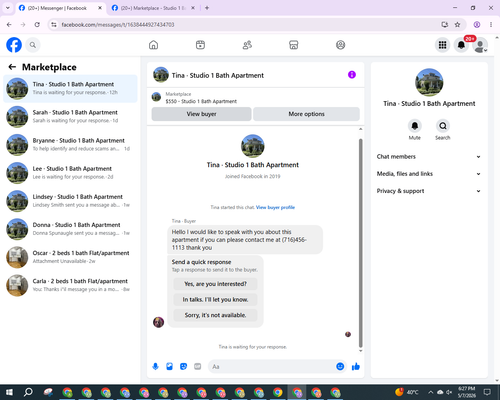Go back with the browser back arrow
Screen dimensions: 500x400
point(9,25)
